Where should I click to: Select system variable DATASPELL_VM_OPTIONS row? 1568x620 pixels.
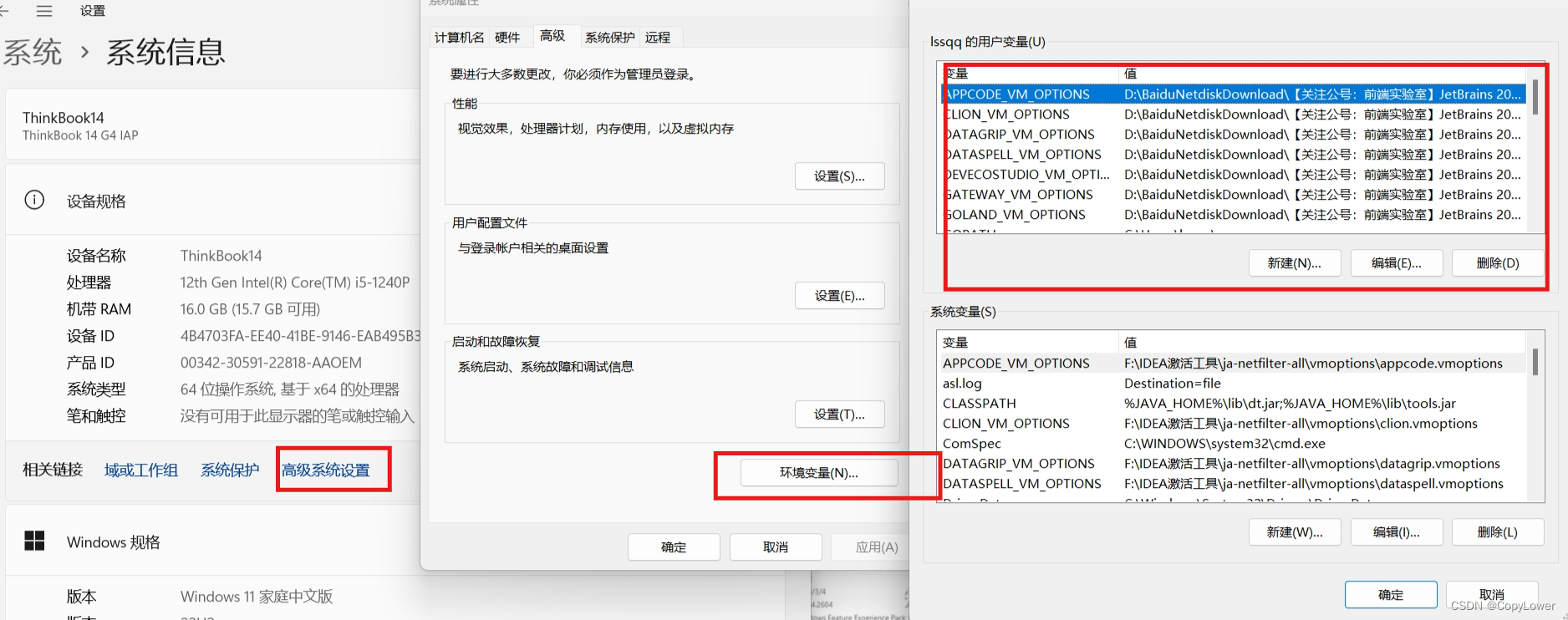tap(1235, 484)
